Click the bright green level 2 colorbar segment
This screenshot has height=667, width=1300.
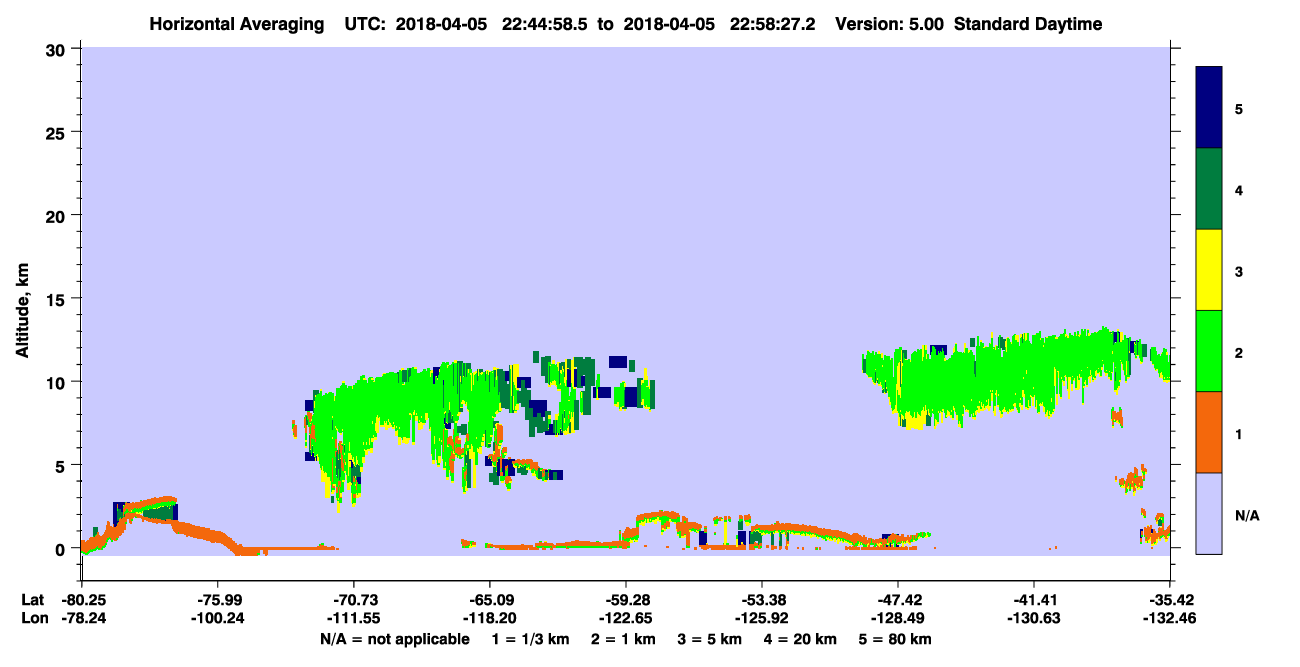pos(1209,351)
